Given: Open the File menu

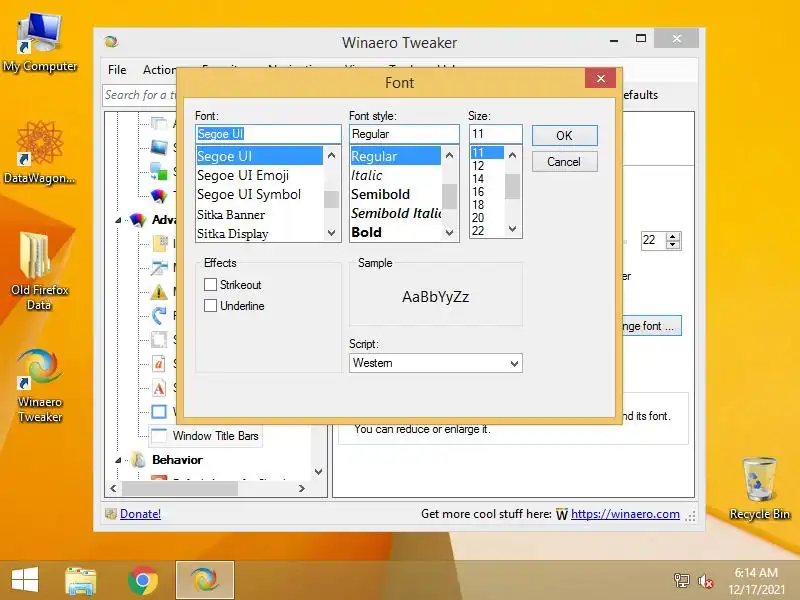Looking at the screenshot, I should coord(117,70).
